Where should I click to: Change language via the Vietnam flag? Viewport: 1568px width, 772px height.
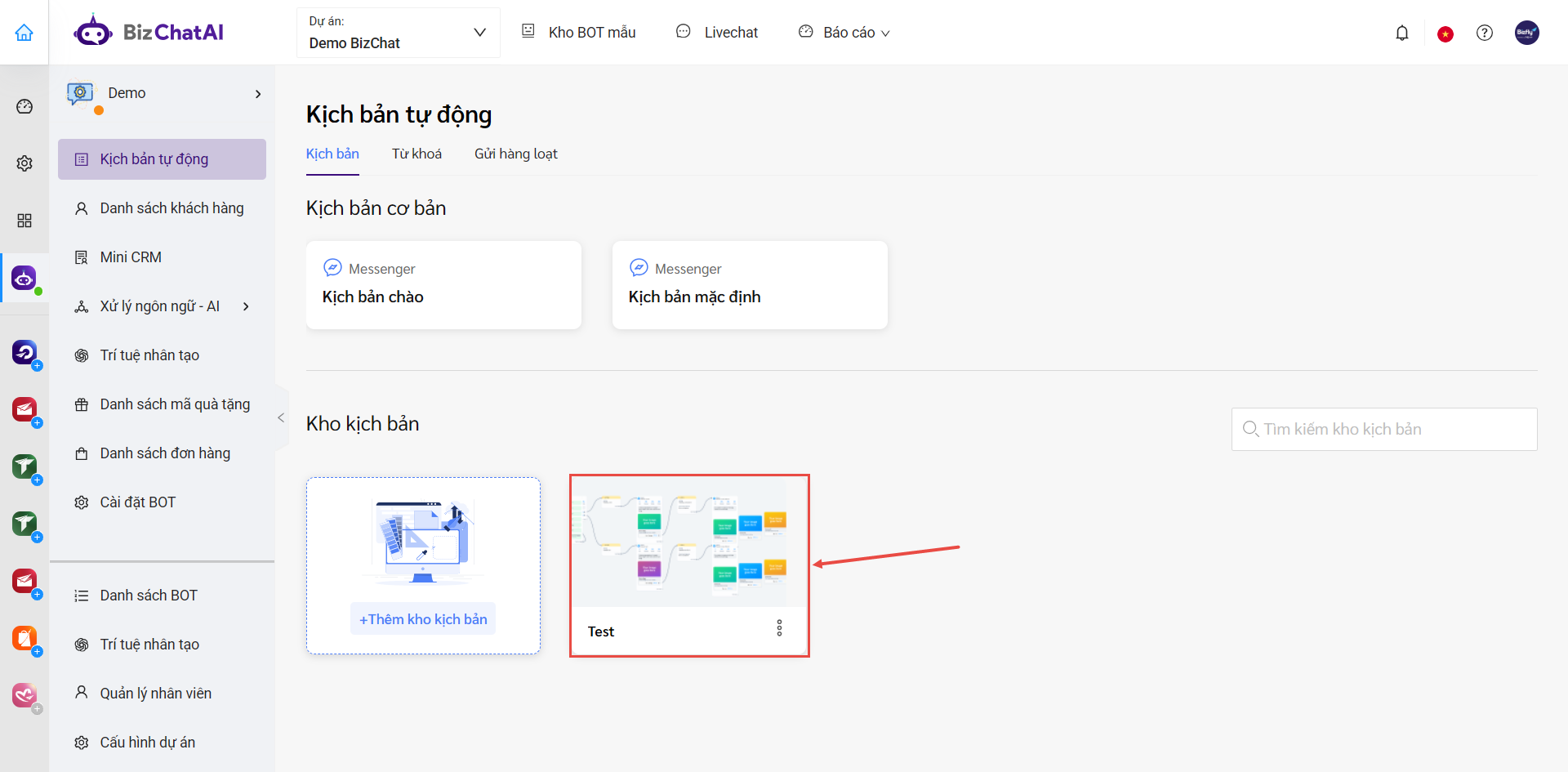point(1445,33)
